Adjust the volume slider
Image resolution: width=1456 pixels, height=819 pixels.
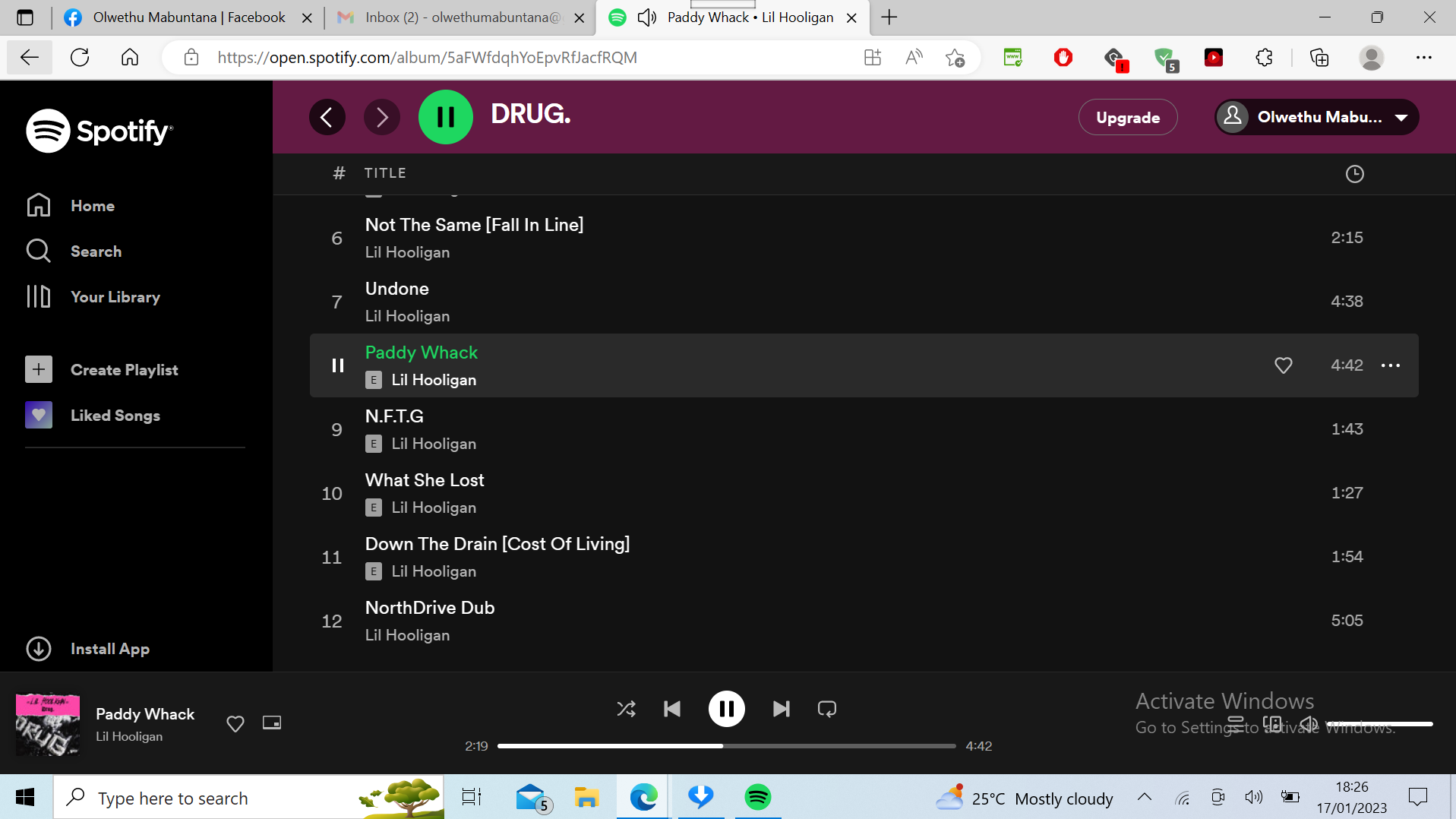click(x=1379, y=724)
